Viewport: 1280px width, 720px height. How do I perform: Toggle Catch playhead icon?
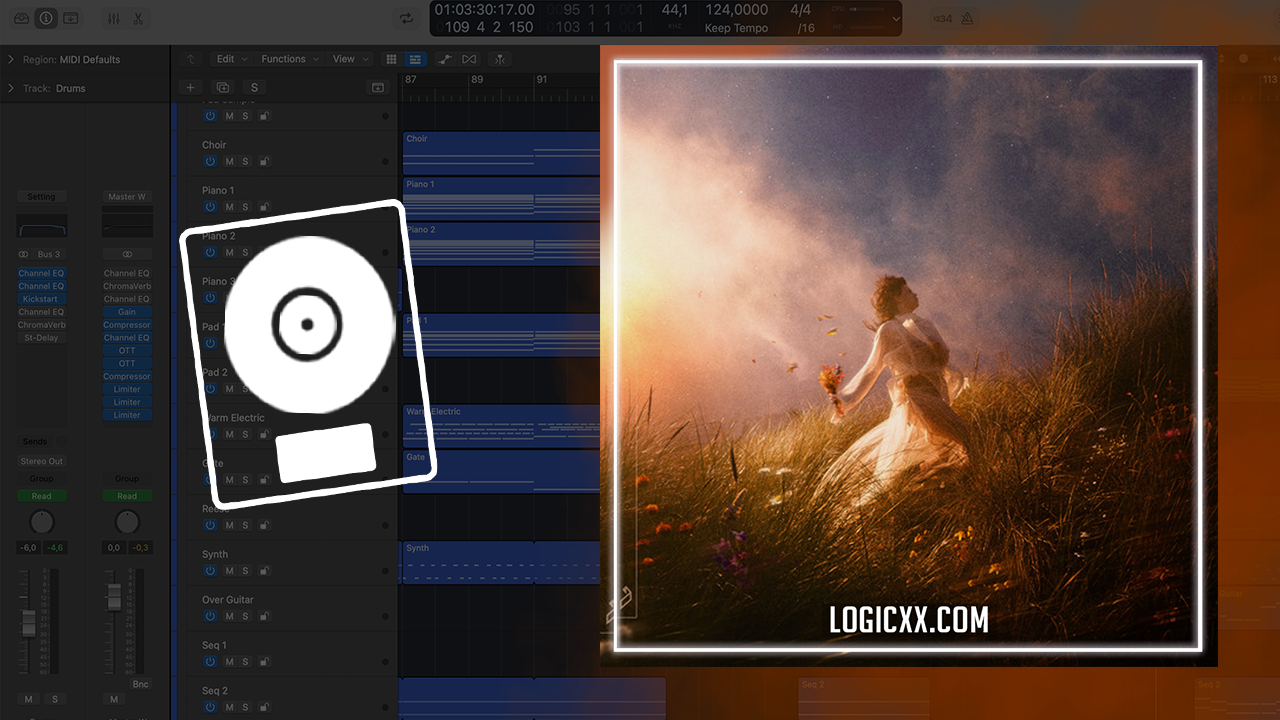[x=500, y=59]
